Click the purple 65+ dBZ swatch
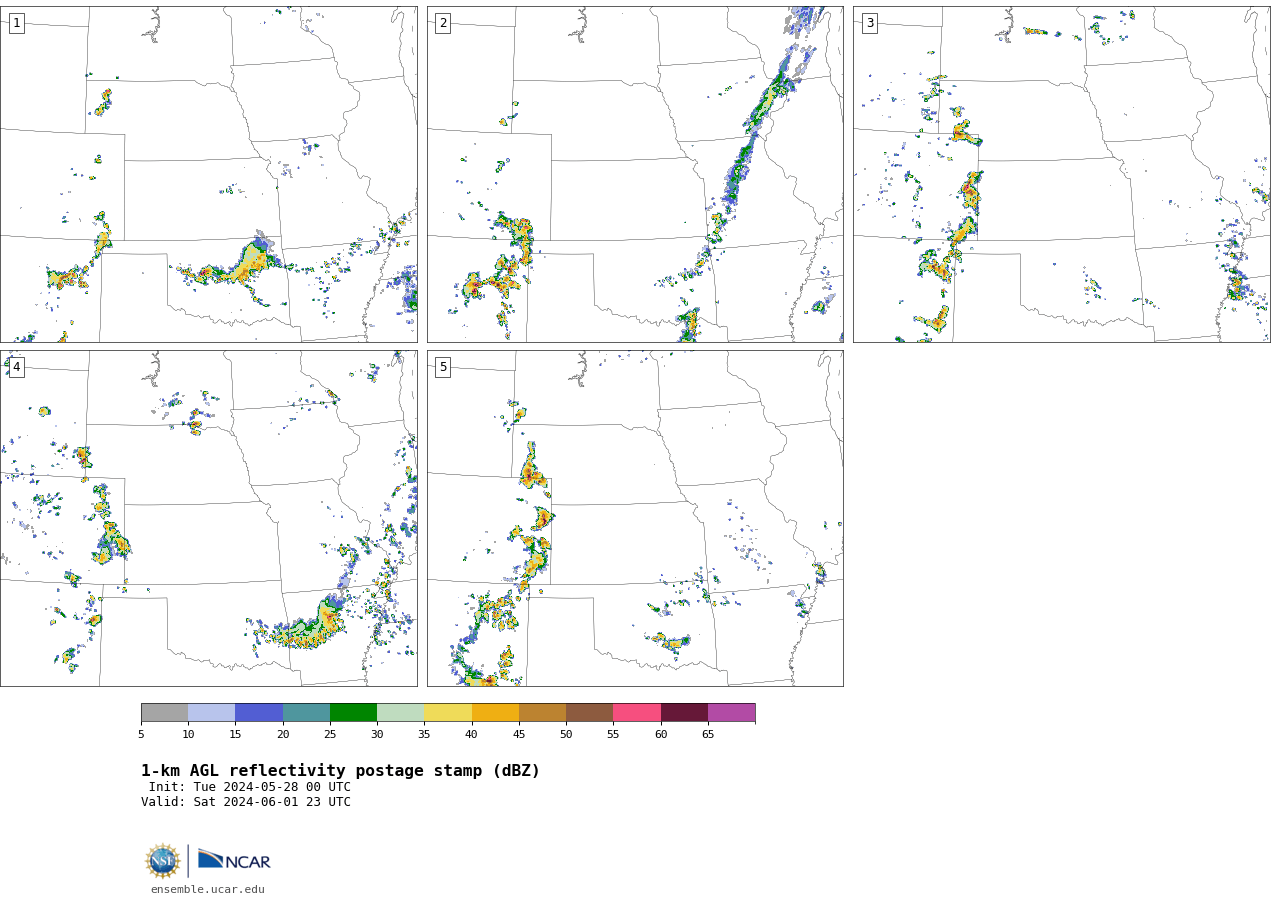This screenshot has width=1280, height=901. [x=731, y=713]
